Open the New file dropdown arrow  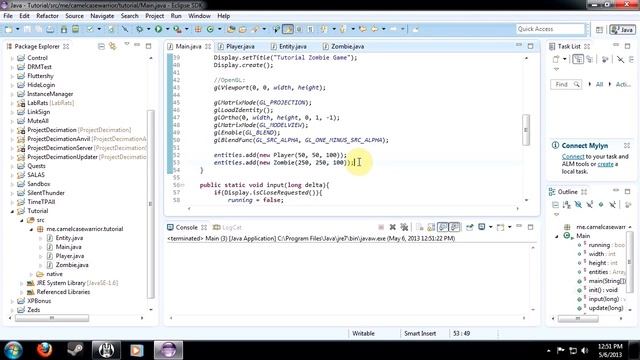[17, 29]
